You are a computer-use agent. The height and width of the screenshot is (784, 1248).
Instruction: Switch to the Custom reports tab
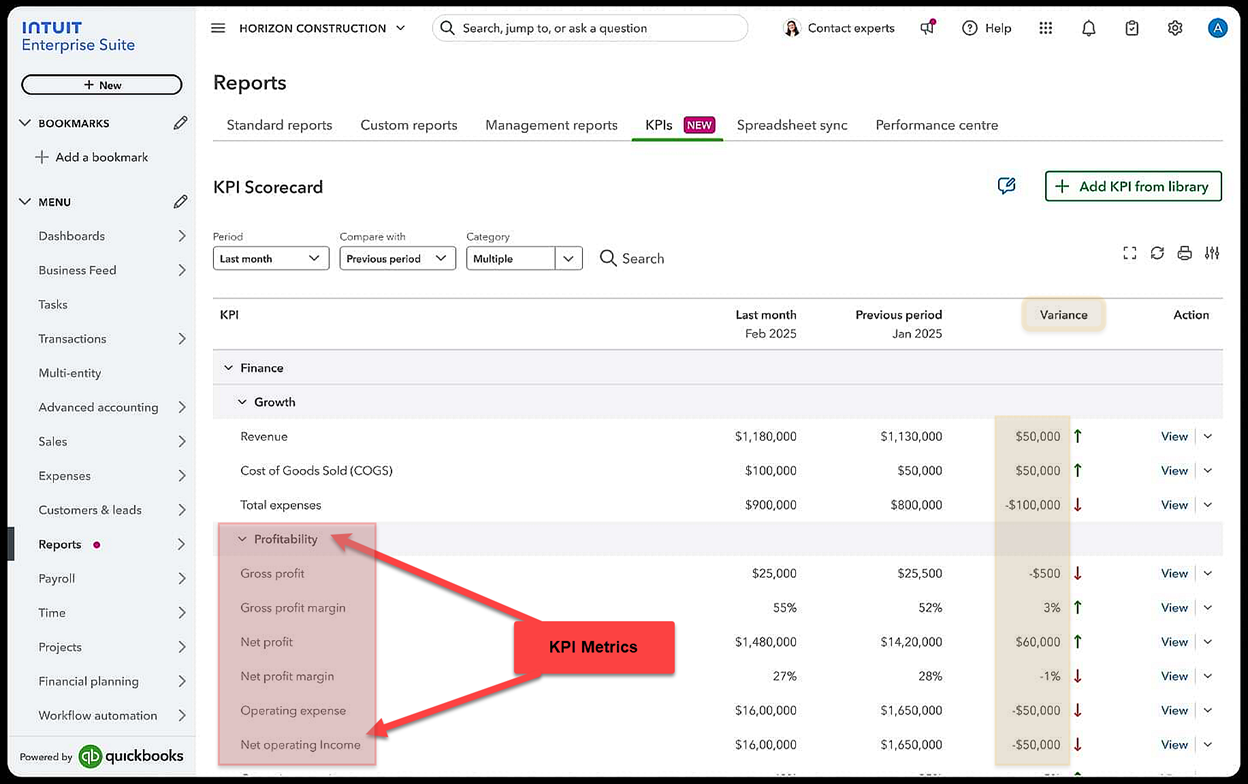(408, 125)
